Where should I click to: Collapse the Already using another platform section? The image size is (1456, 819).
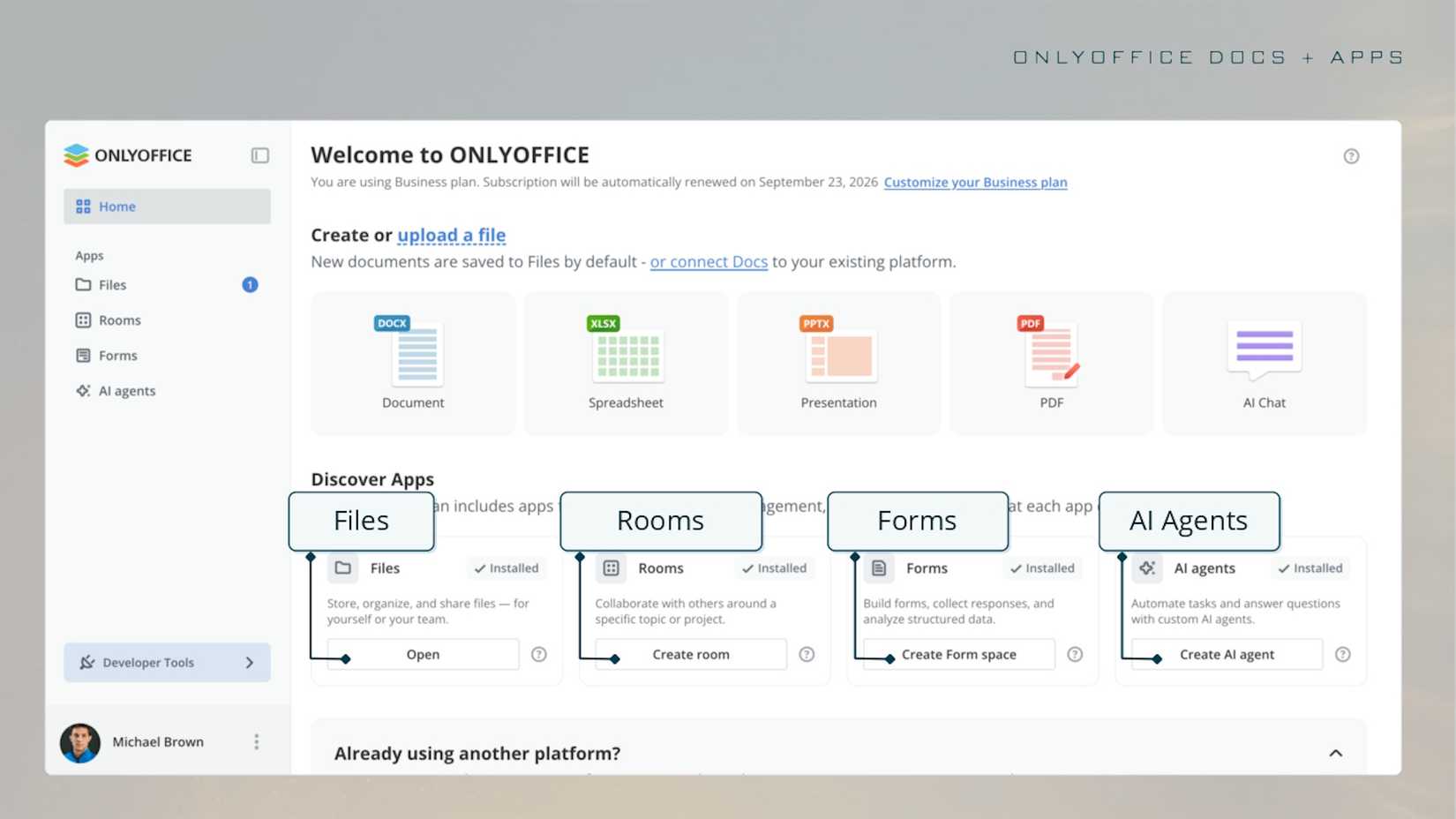pyautogui.click(x=1336, y=754)
